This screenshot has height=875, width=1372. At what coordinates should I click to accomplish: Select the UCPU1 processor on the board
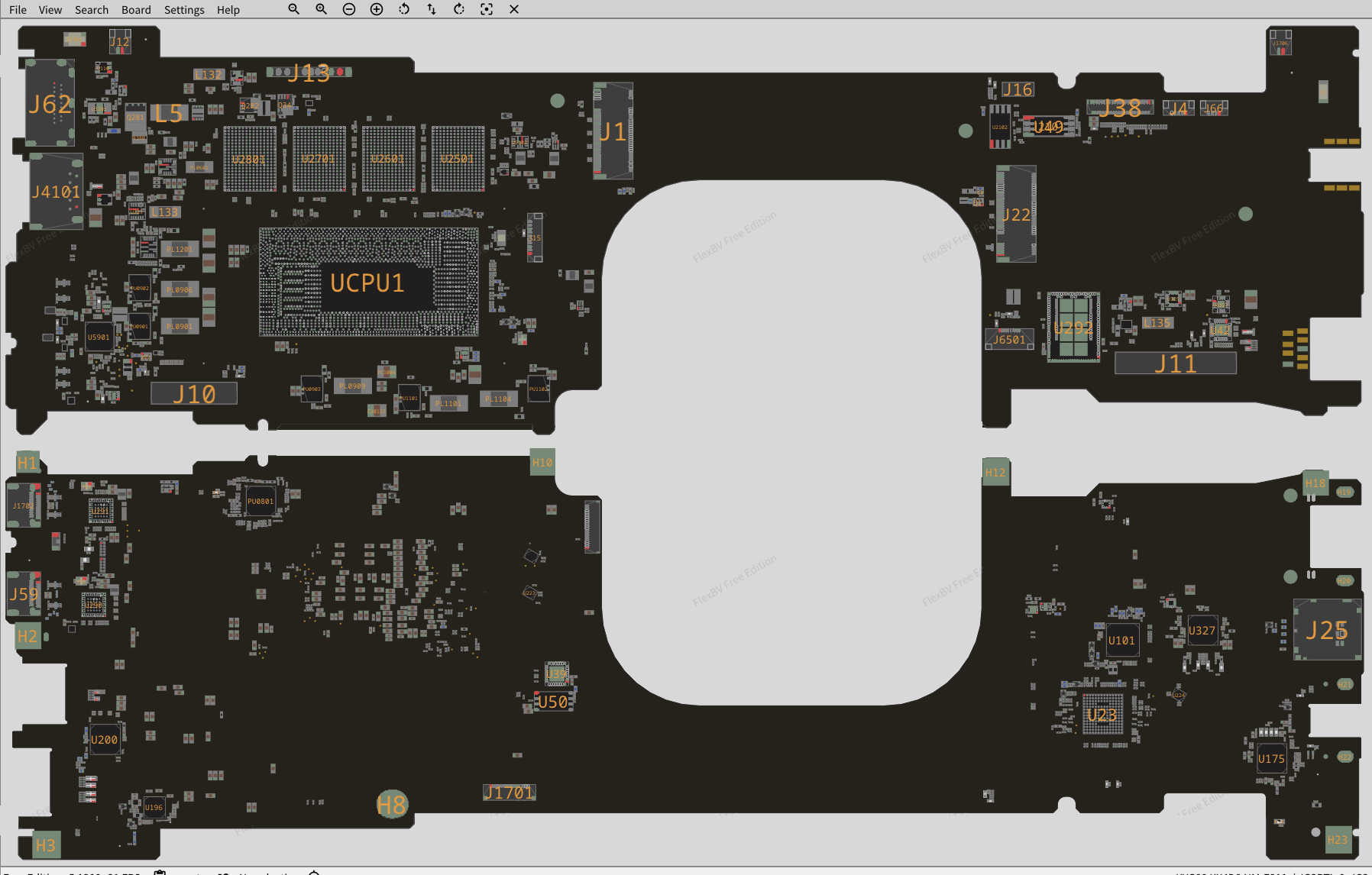point(368,283)
